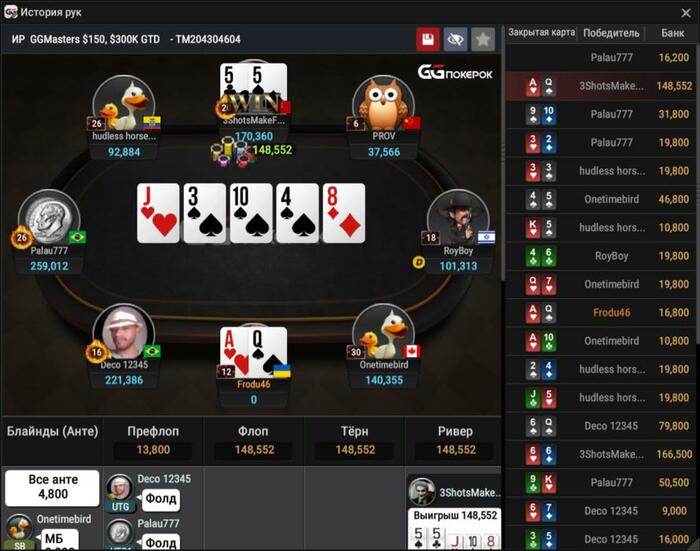Screen dimensions: 700x551
Task: Click Onetimebird's duck avatar at table
Action: 383,333
